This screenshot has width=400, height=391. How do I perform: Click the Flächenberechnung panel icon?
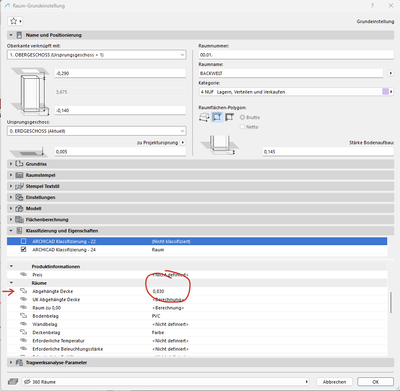[x=19, y=219]
